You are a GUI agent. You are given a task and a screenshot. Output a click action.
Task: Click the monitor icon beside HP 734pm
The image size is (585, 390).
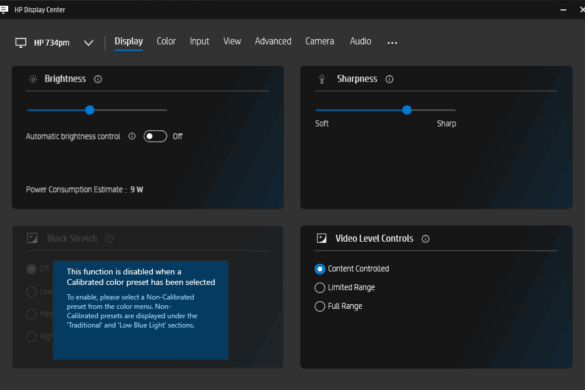(21, 43)
